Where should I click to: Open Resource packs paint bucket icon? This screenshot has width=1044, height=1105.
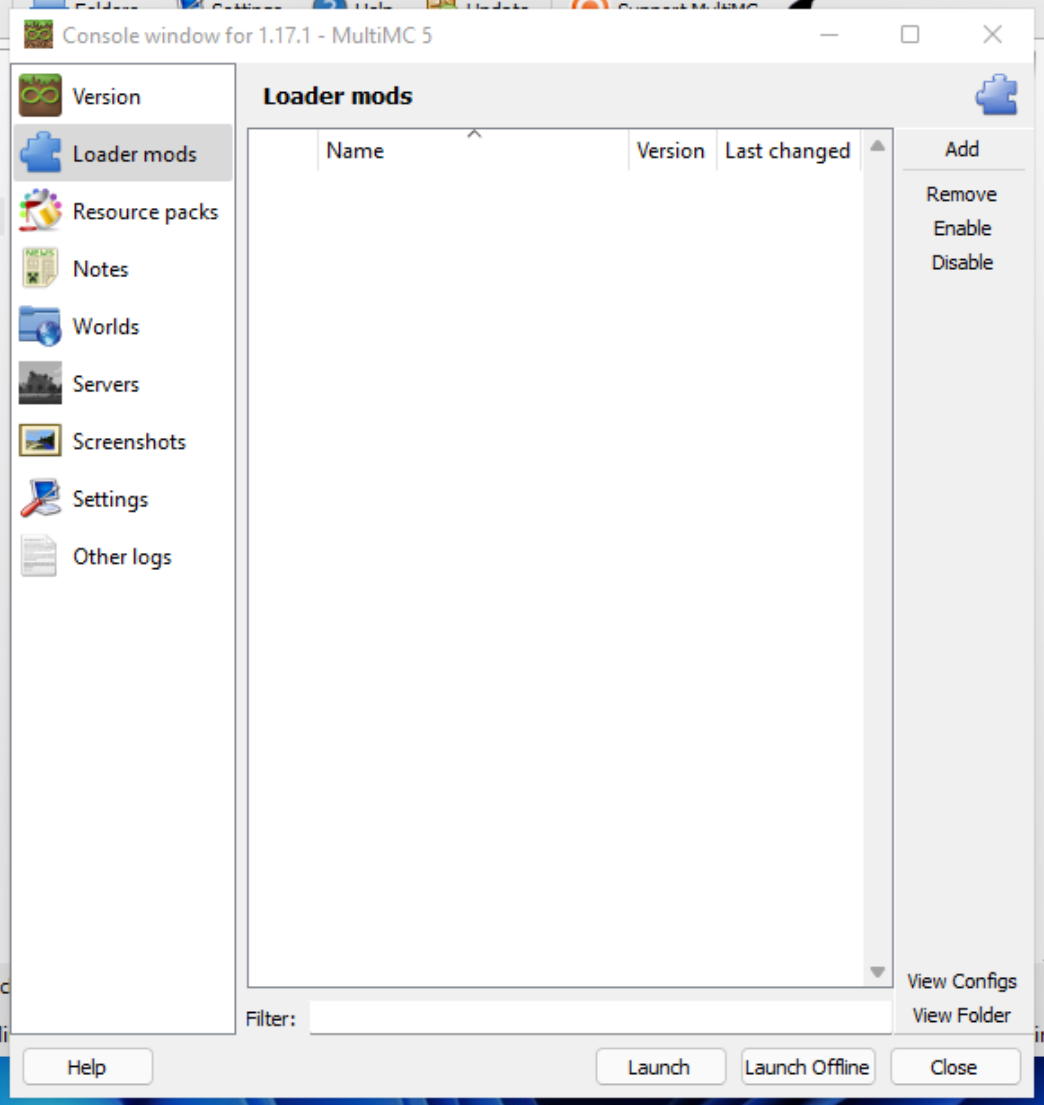[x=40, y=211]
